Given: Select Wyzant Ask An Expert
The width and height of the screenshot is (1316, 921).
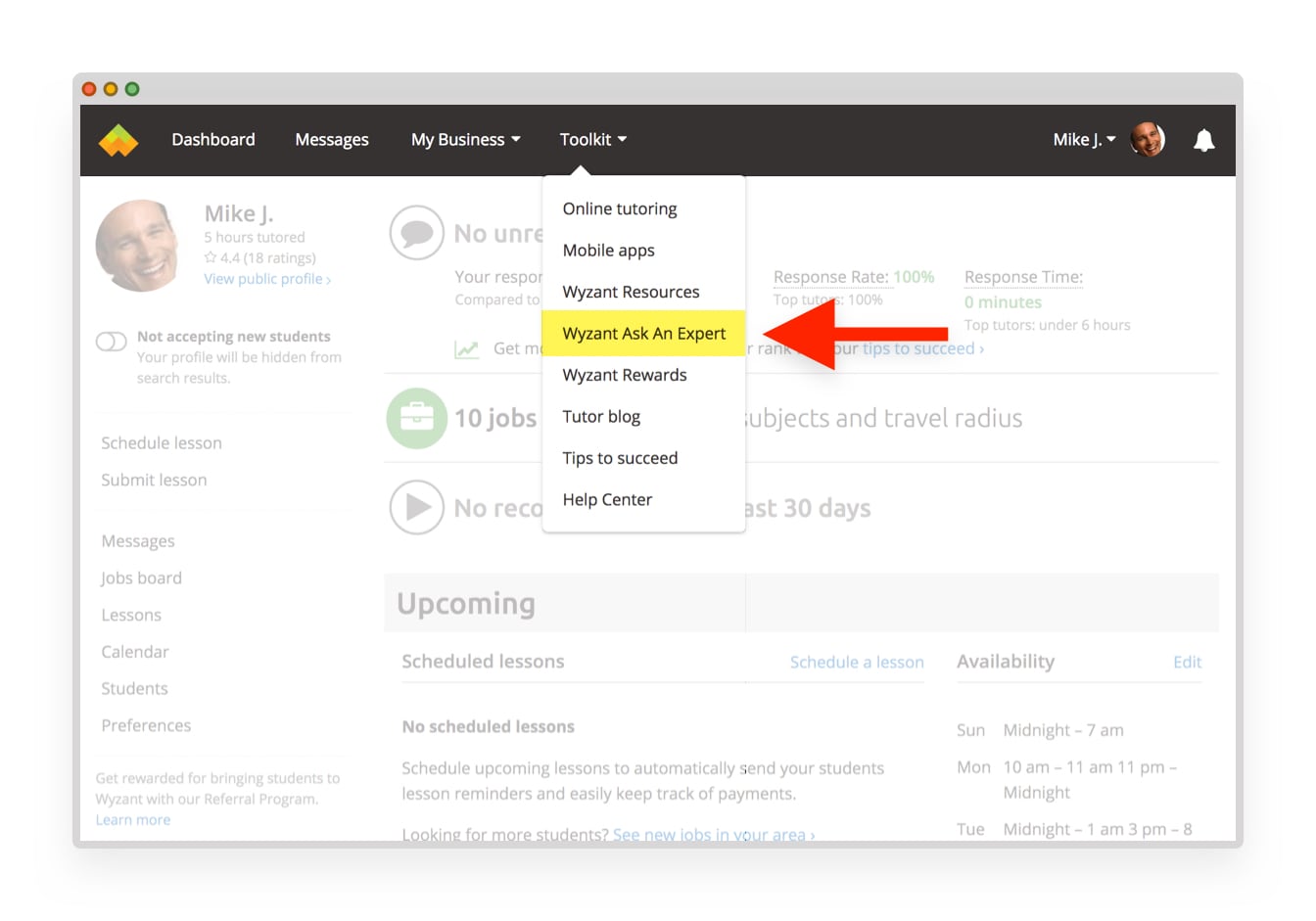Looking at the screenshot, I should pos(643,334).
